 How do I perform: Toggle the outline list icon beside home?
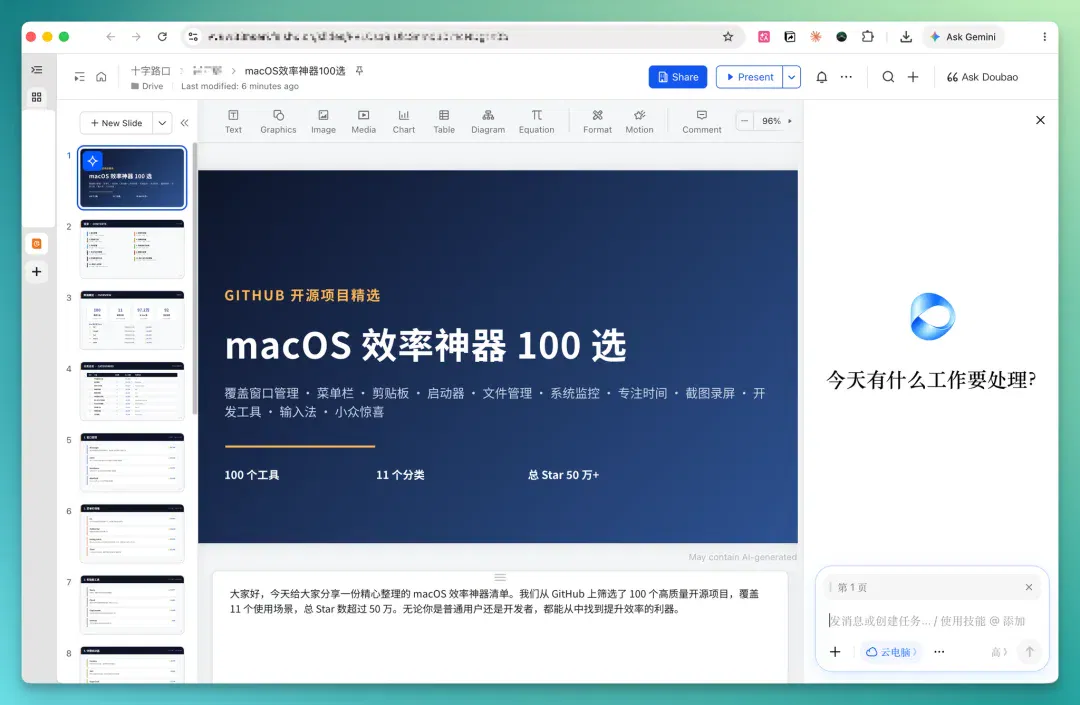80,77
